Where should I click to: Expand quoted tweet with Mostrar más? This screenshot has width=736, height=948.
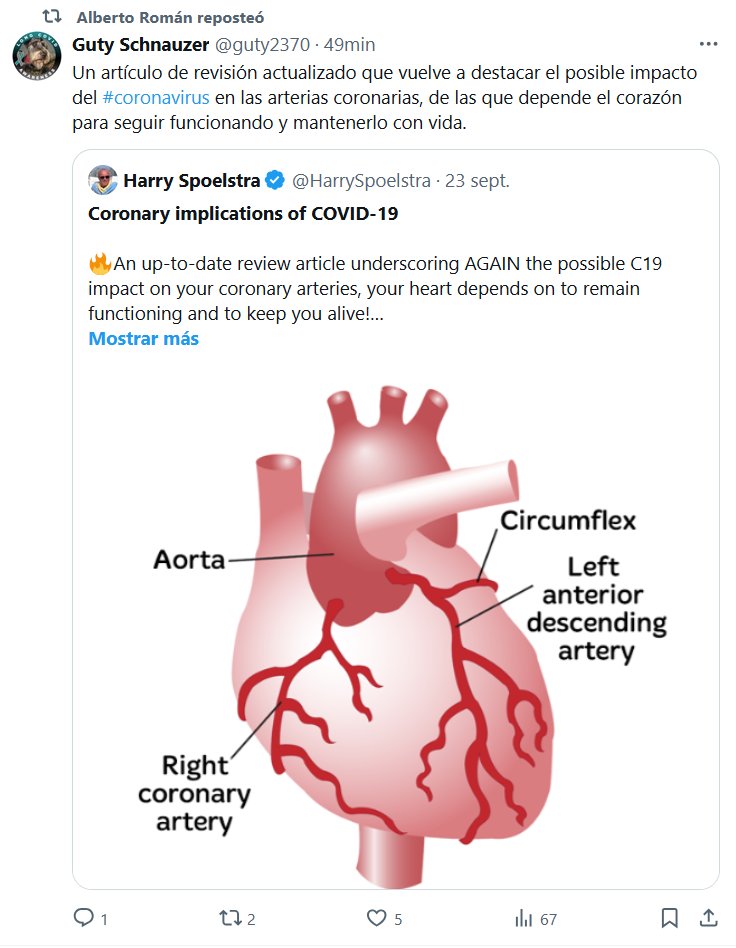point(143,338)
